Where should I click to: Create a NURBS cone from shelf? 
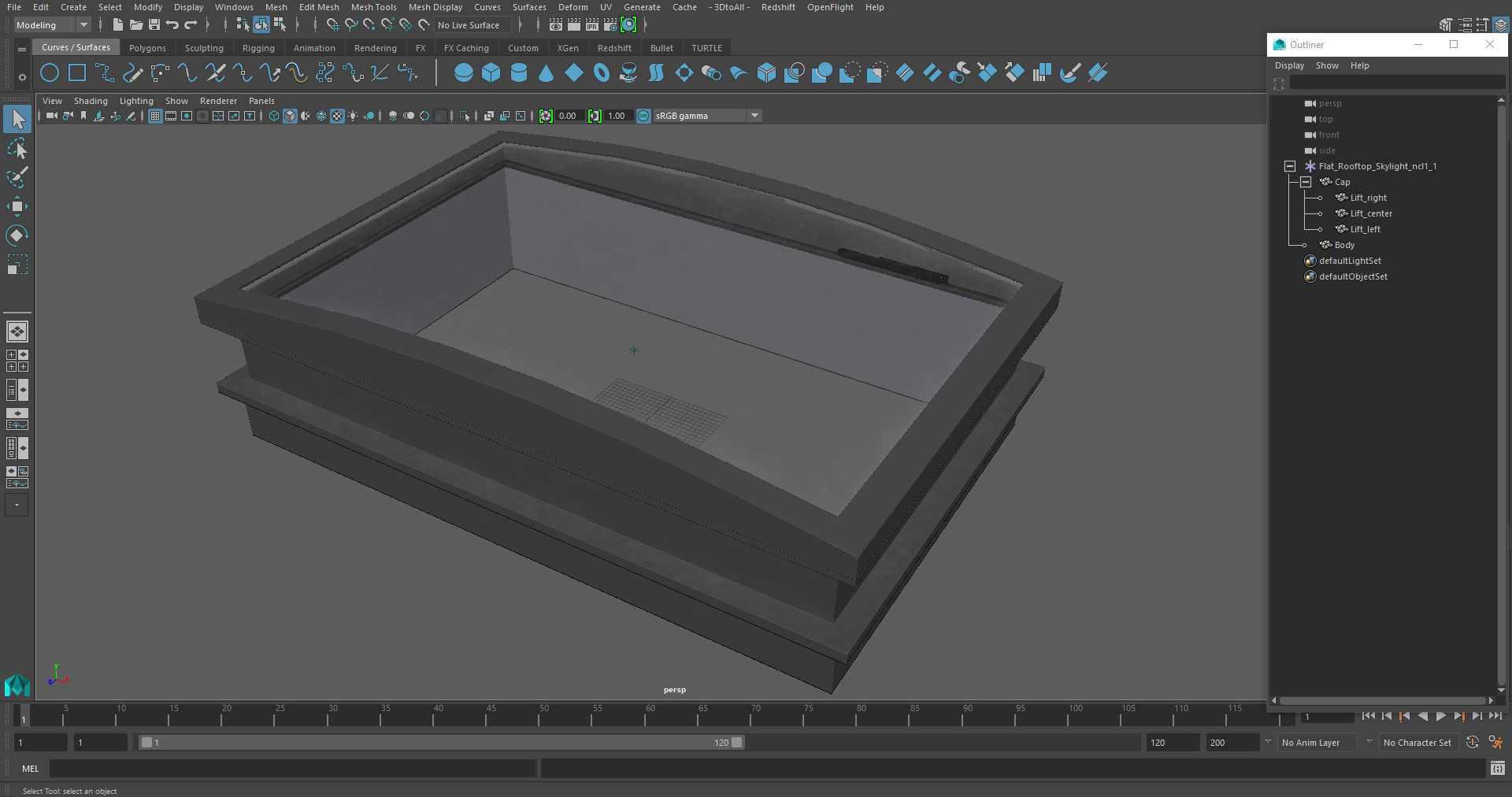tap(547, 73)
